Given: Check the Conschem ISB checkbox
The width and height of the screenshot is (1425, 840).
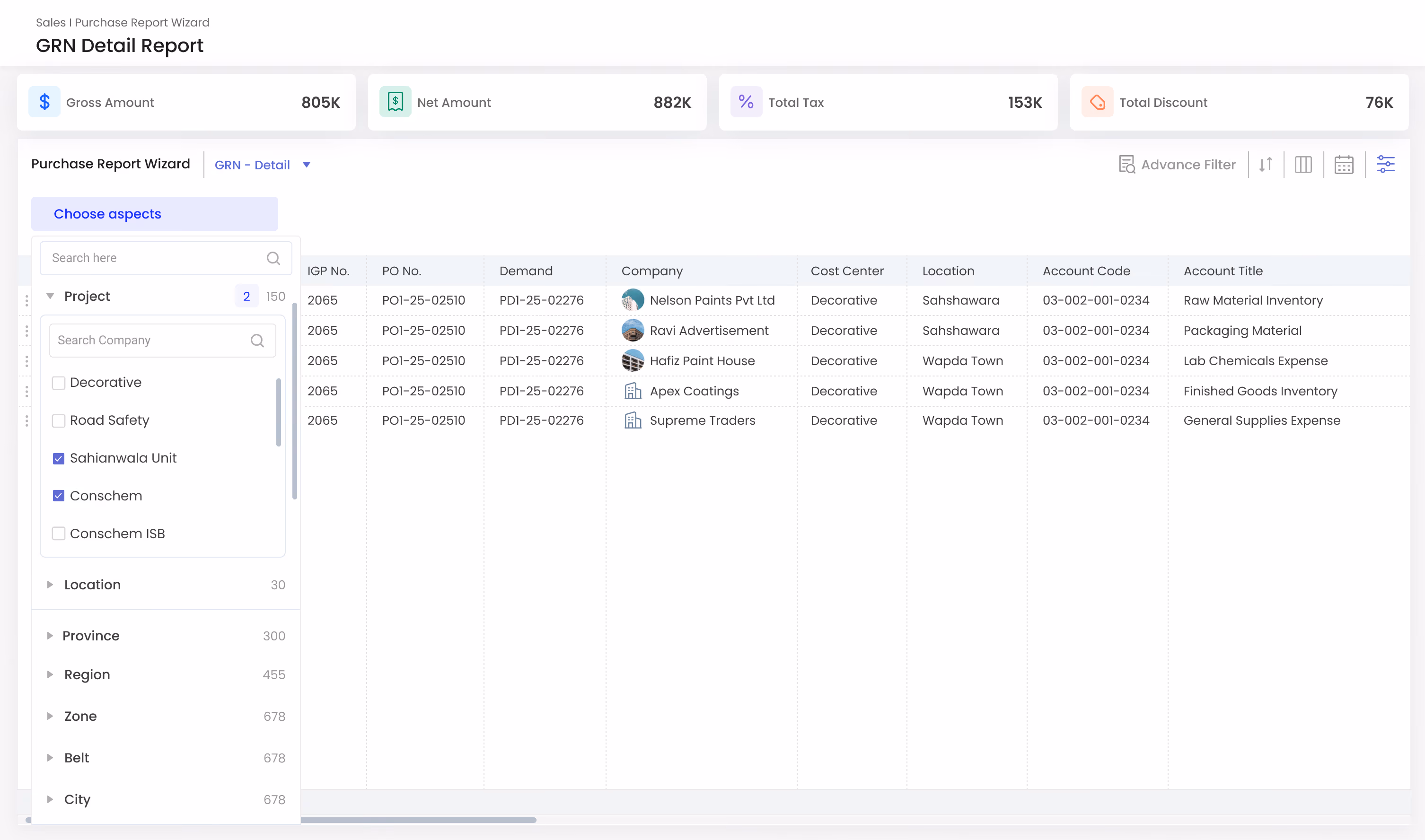Looking at the screenshot, I should [x=58, y=534].
